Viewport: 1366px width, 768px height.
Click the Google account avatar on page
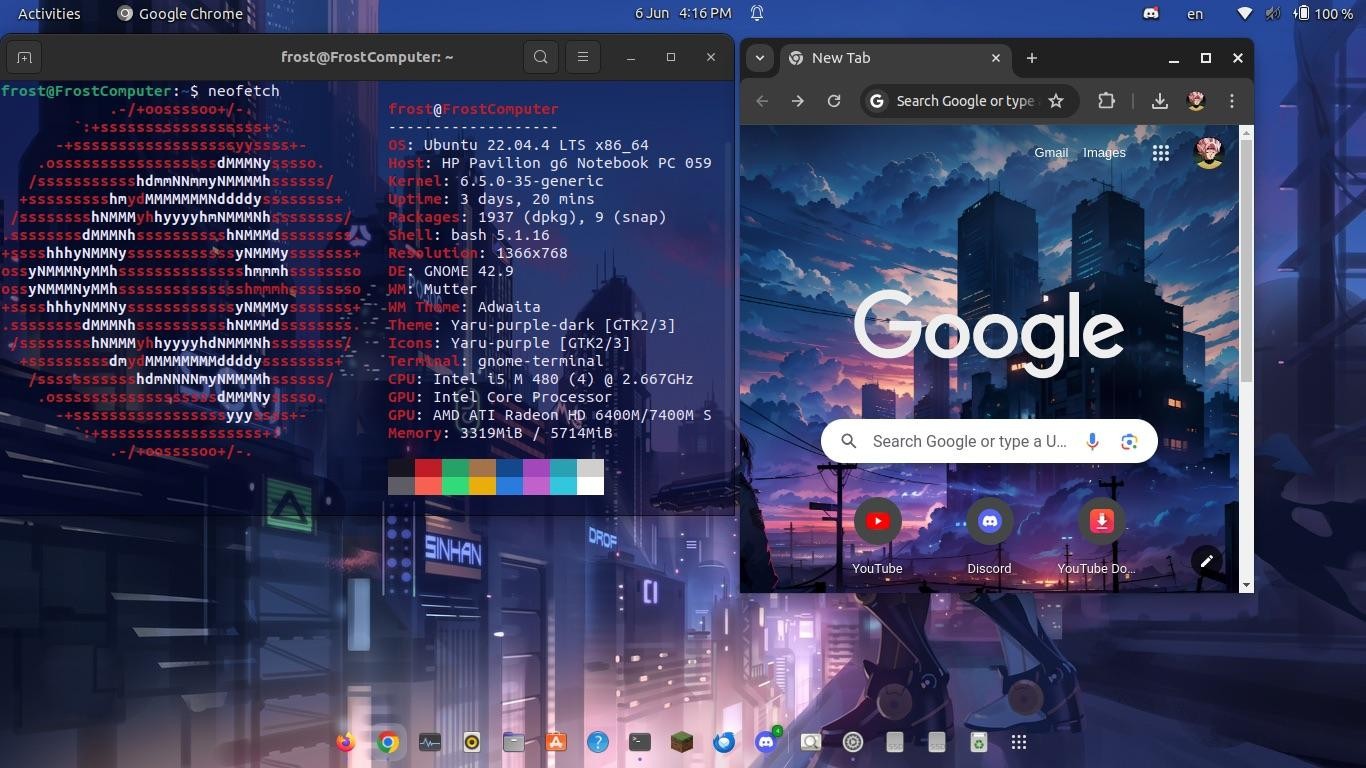tap(1209, 153)
